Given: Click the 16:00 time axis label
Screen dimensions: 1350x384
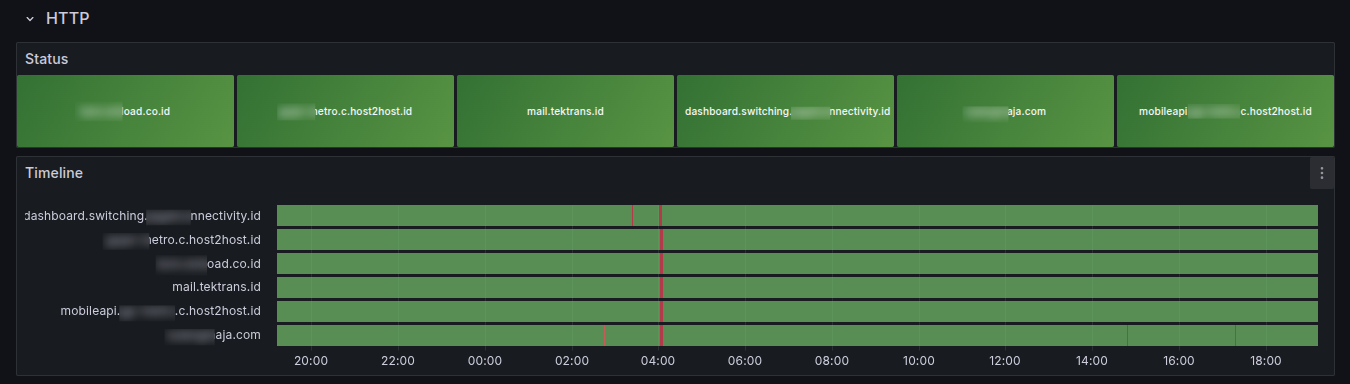Looking at the screenshot, I should [x=1179, y=361].
